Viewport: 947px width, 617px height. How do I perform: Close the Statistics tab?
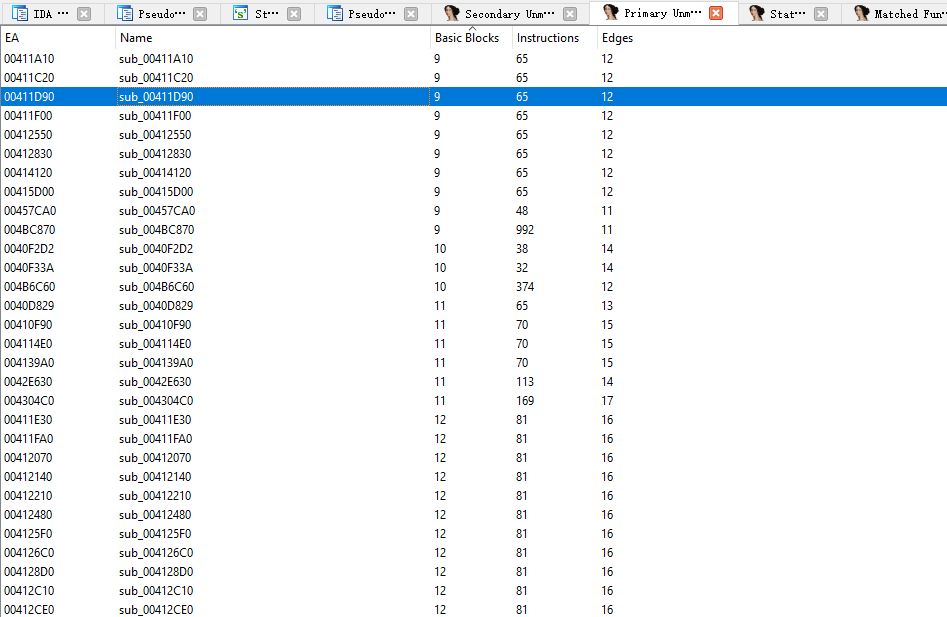point(821,14)
